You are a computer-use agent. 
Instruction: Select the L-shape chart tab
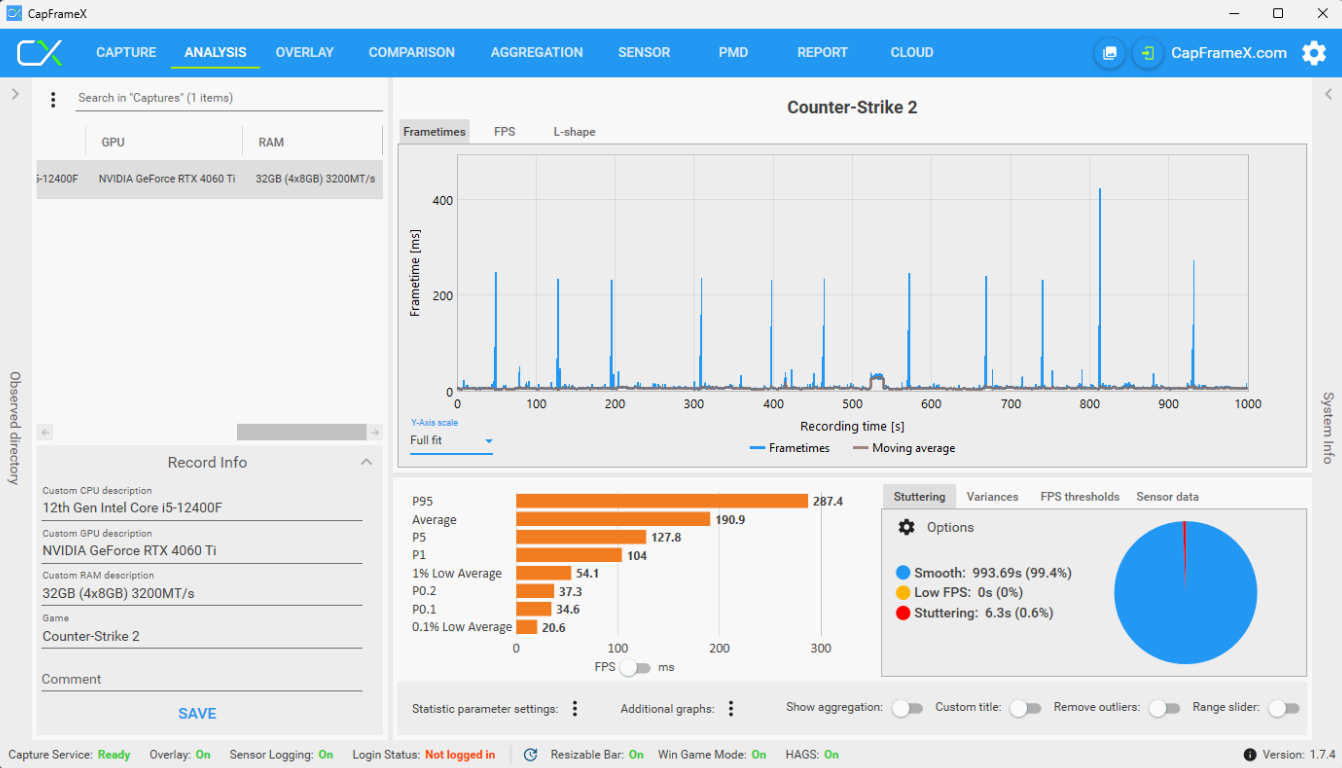574,132
